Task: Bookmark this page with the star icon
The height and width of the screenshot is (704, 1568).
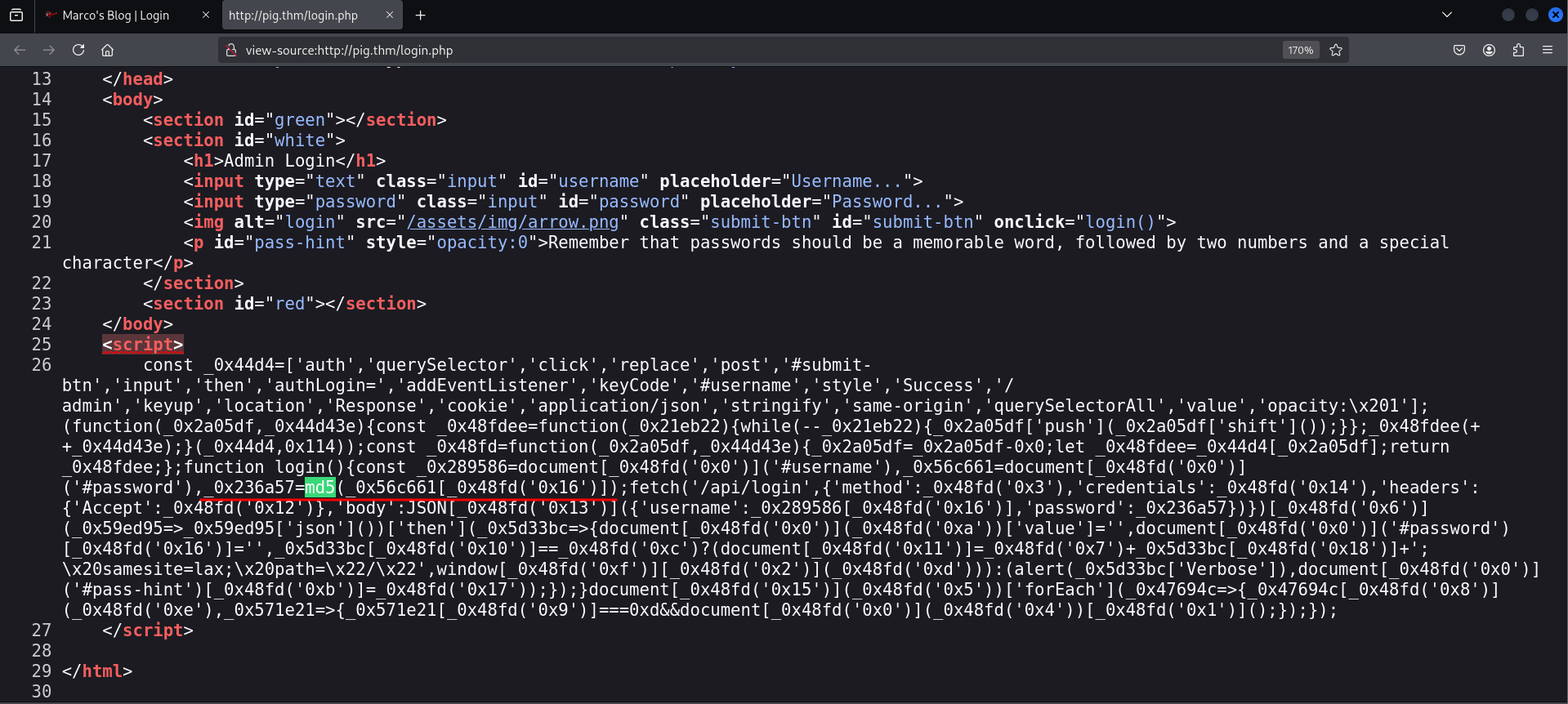Action: (x=1336, y=50)
